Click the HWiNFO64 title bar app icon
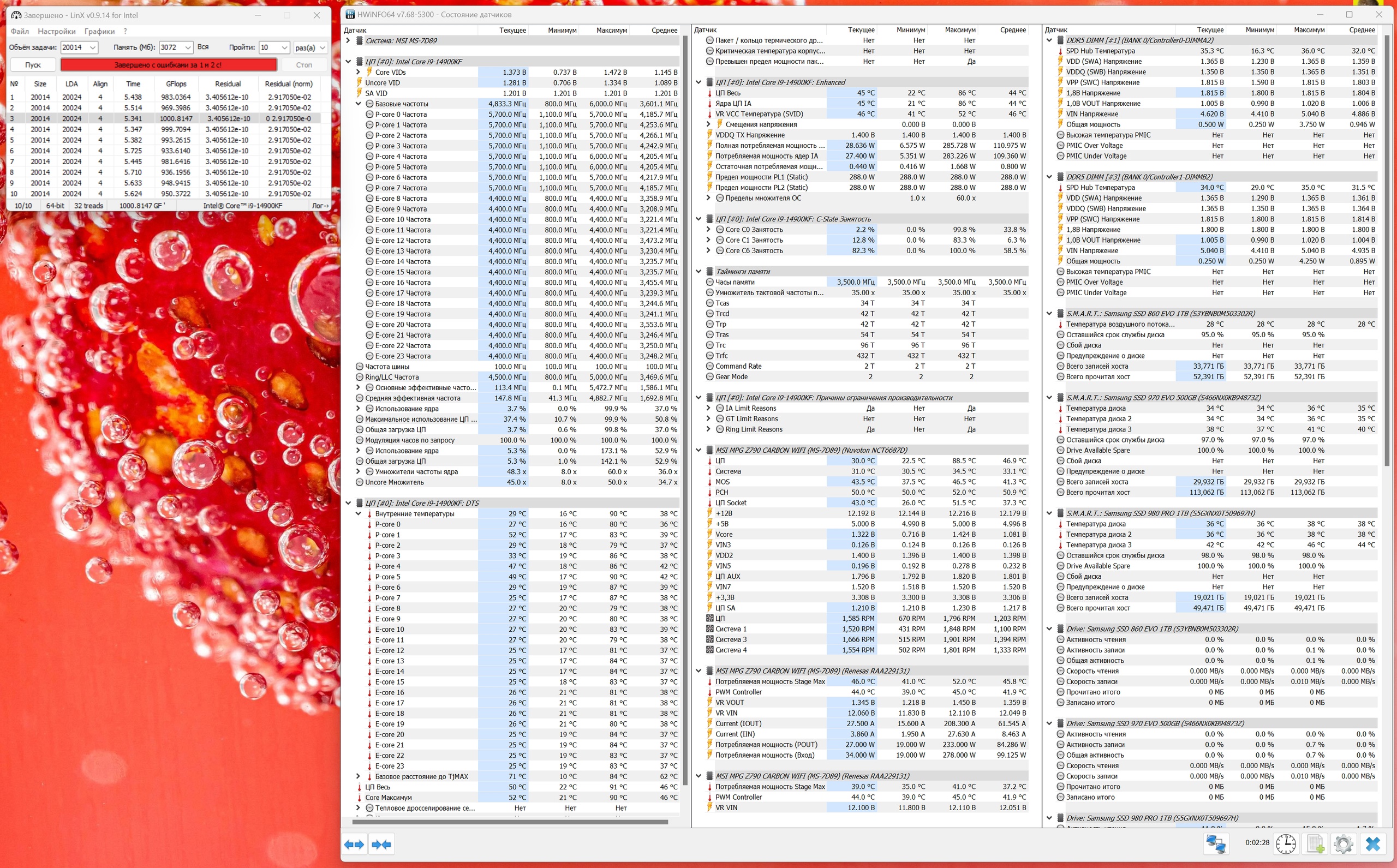The image size is (1397, 868). point(350,14)
